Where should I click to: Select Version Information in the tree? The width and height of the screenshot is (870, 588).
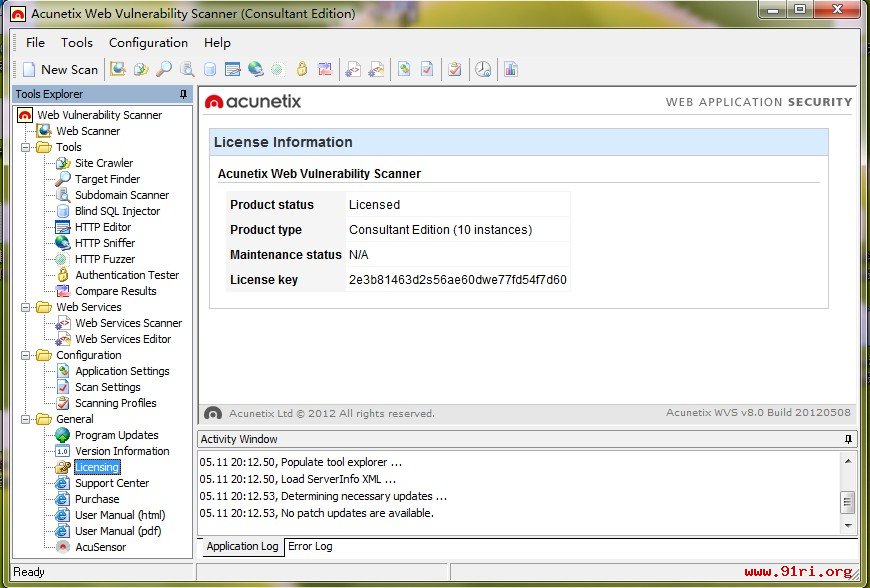[122, 452]
